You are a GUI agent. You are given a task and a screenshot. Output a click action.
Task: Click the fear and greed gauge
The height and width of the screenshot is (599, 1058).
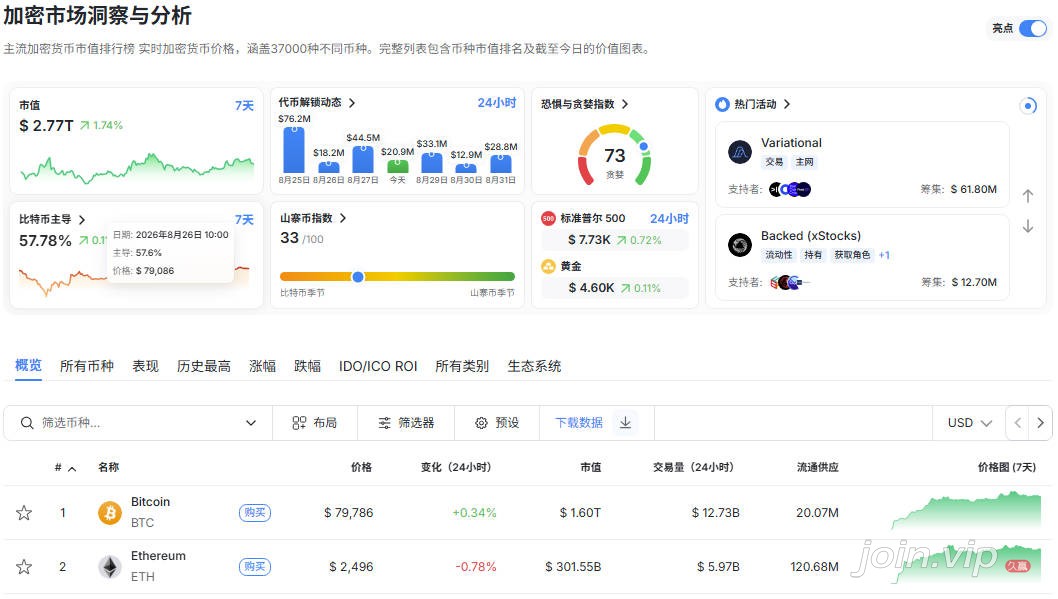615,156
